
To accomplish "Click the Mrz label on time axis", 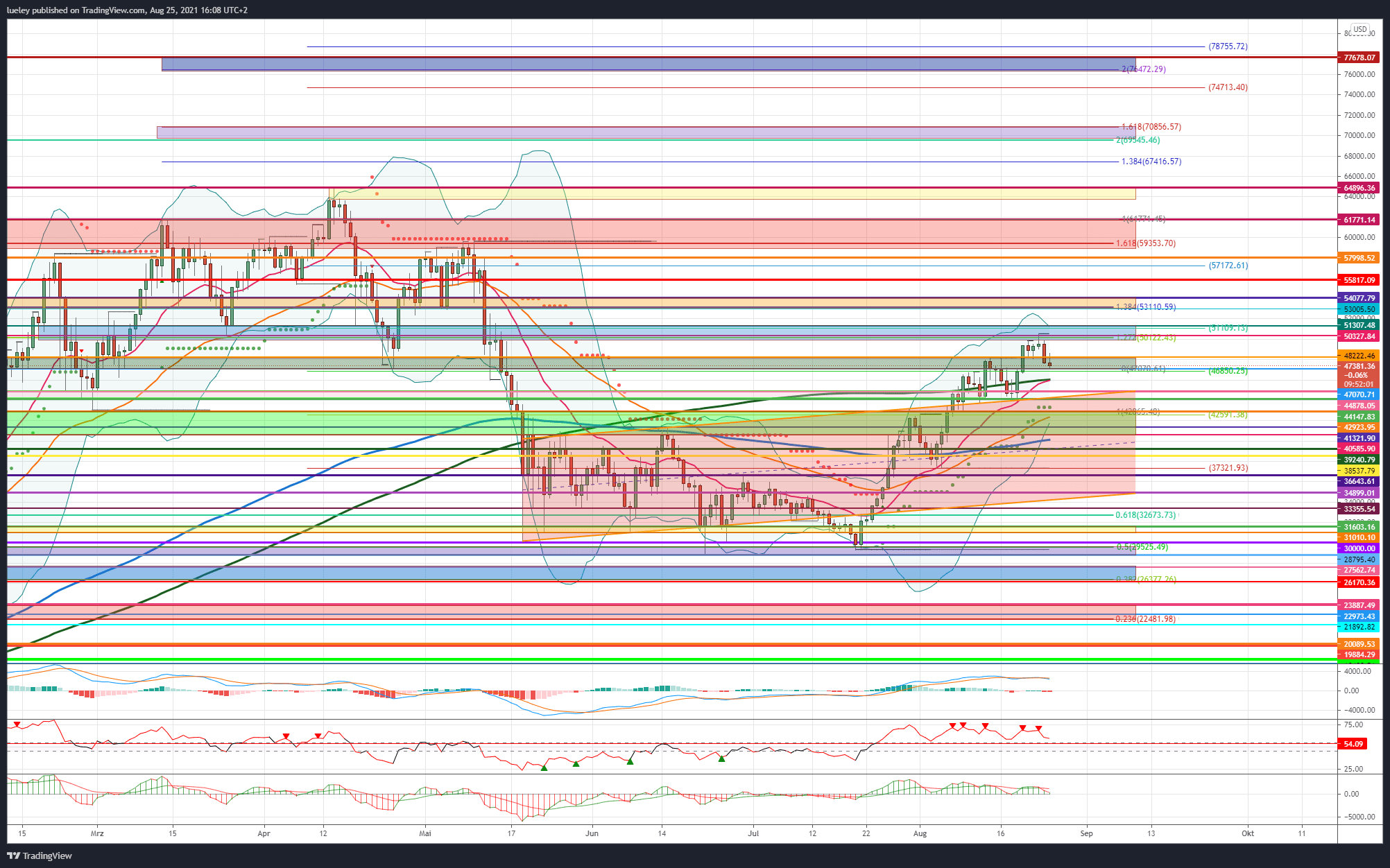I will (97, 833).
